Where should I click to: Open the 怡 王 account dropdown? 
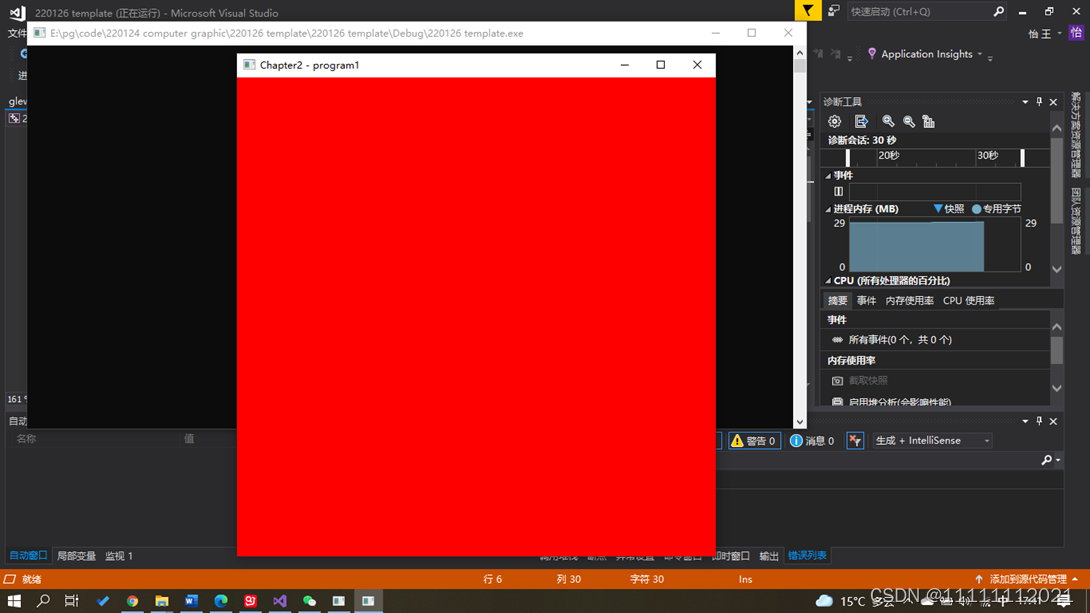1045,33
